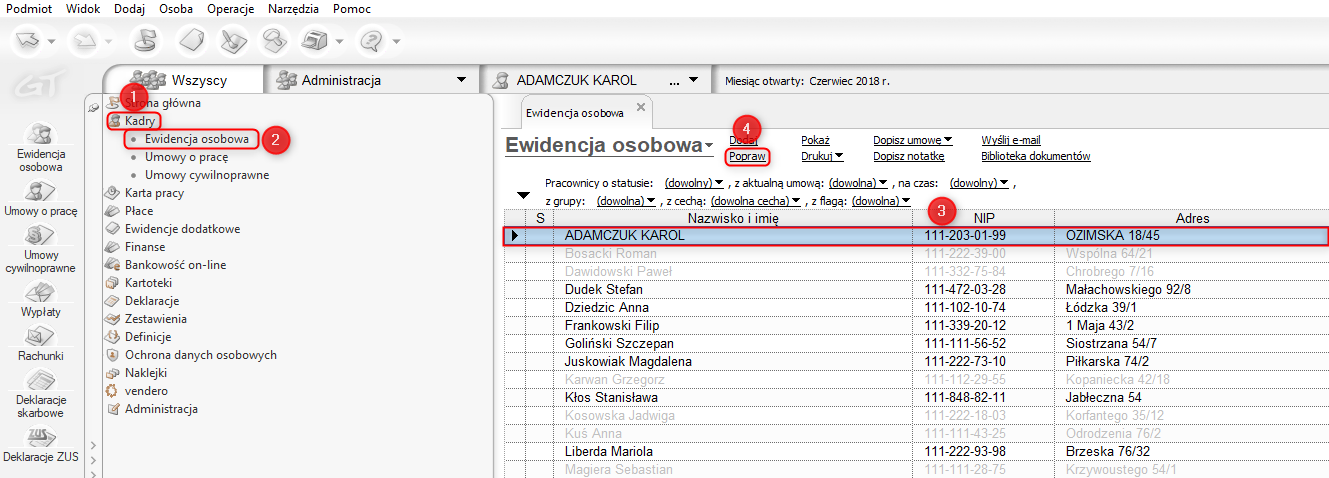
Task: Sort by Nazwisko i imię column header
Action: (x=732, y=218)
